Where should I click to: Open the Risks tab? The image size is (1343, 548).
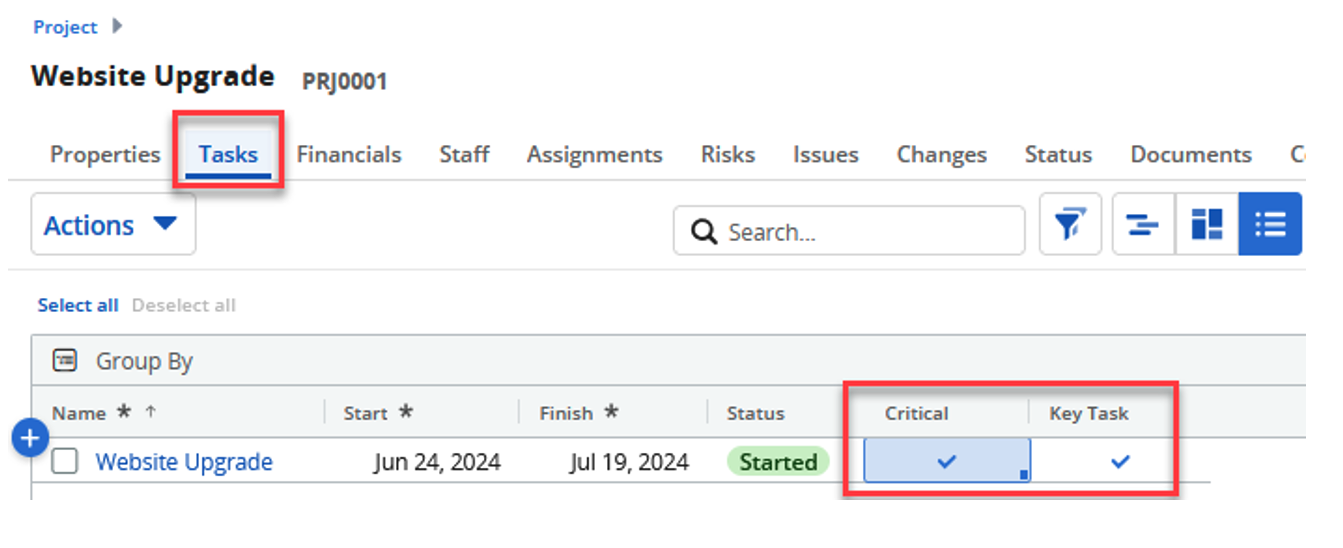pyautogui.click(x=728, y=155)
